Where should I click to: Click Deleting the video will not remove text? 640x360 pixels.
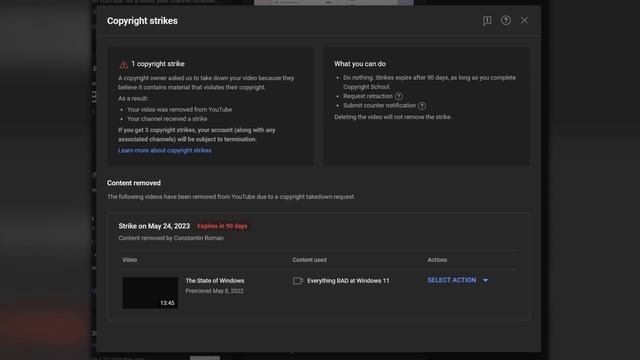point(393,117)
